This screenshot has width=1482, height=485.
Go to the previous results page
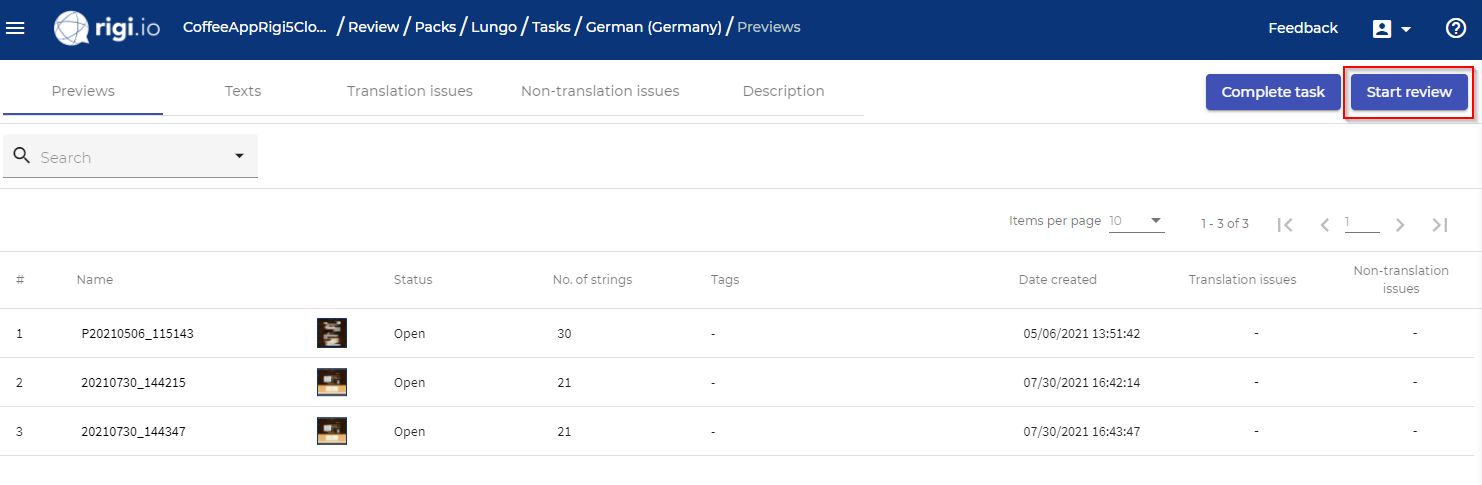(1325, 225)
